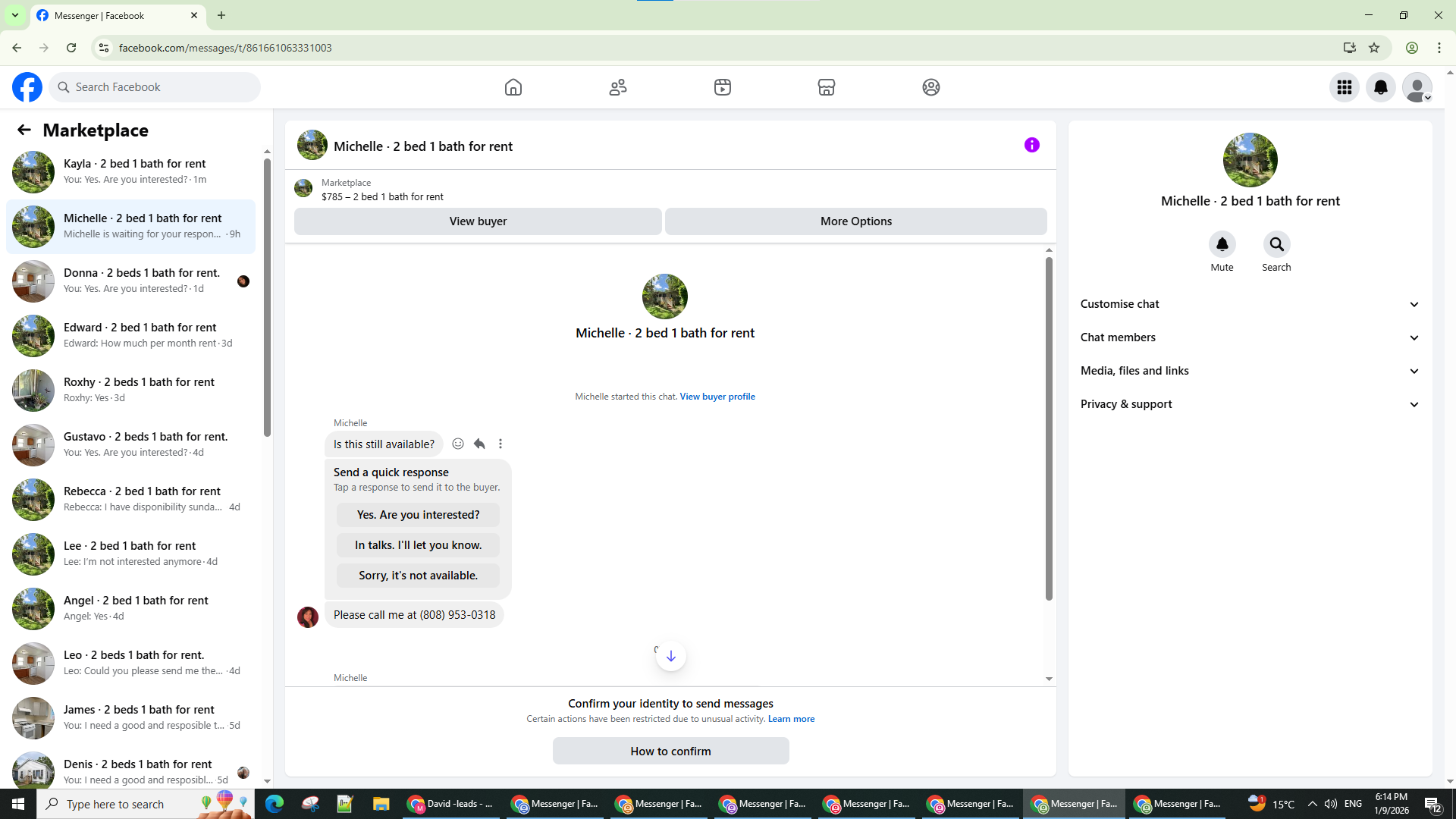1456x819 pixels.
Task: Open the notifications bell icon
Action: [x=1380, y=87]
